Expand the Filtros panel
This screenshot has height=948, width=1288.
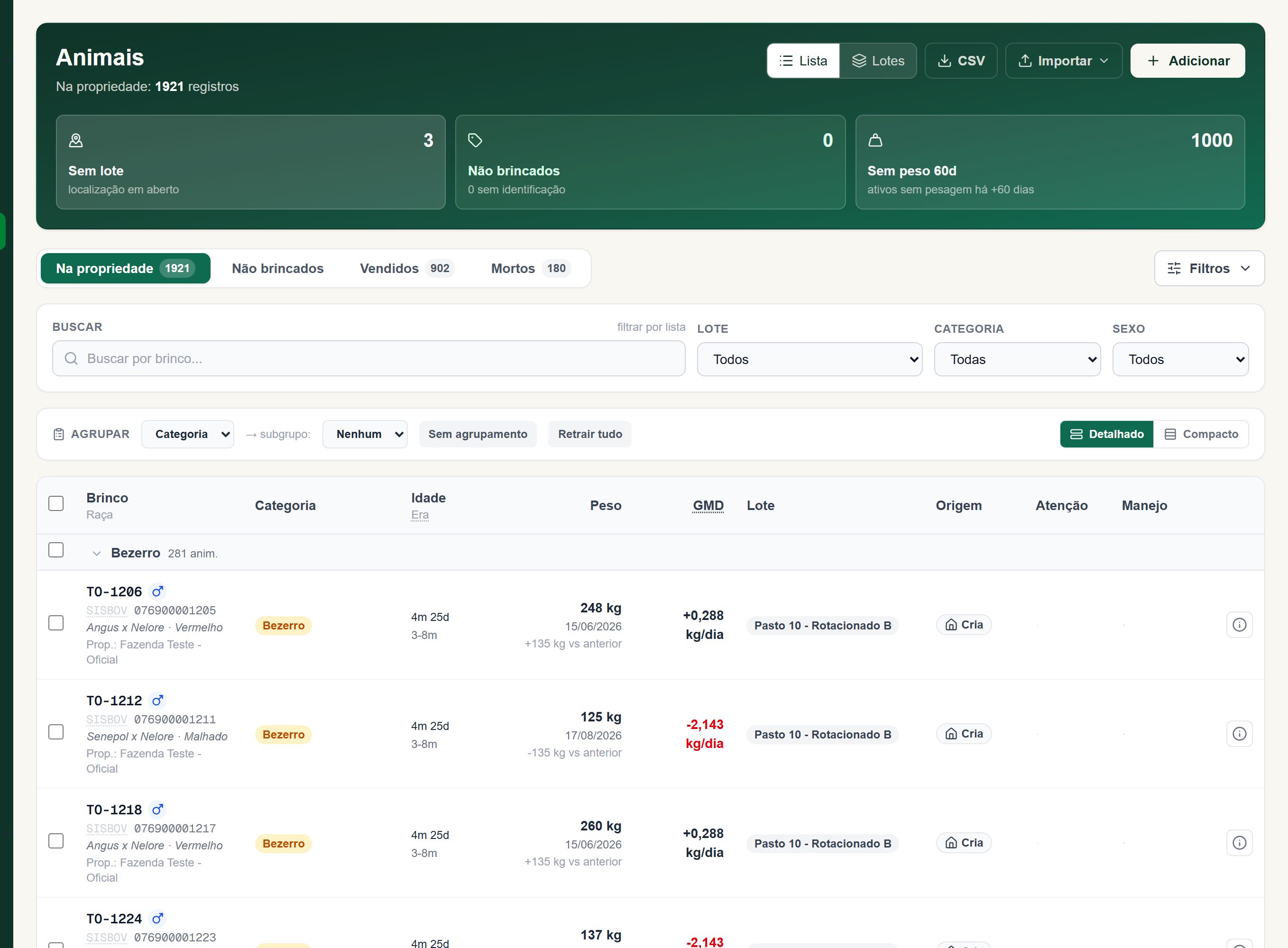1209,268
